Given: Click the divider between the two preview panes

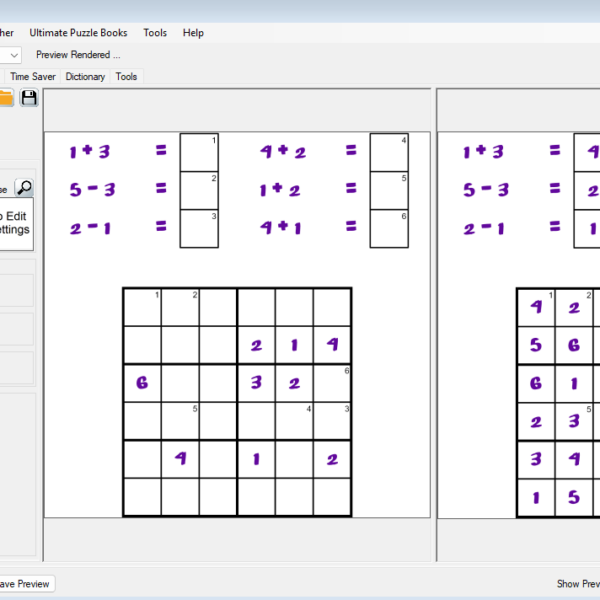Looking at the screenshot, I should pyautogui.click(x=434, y=320).
